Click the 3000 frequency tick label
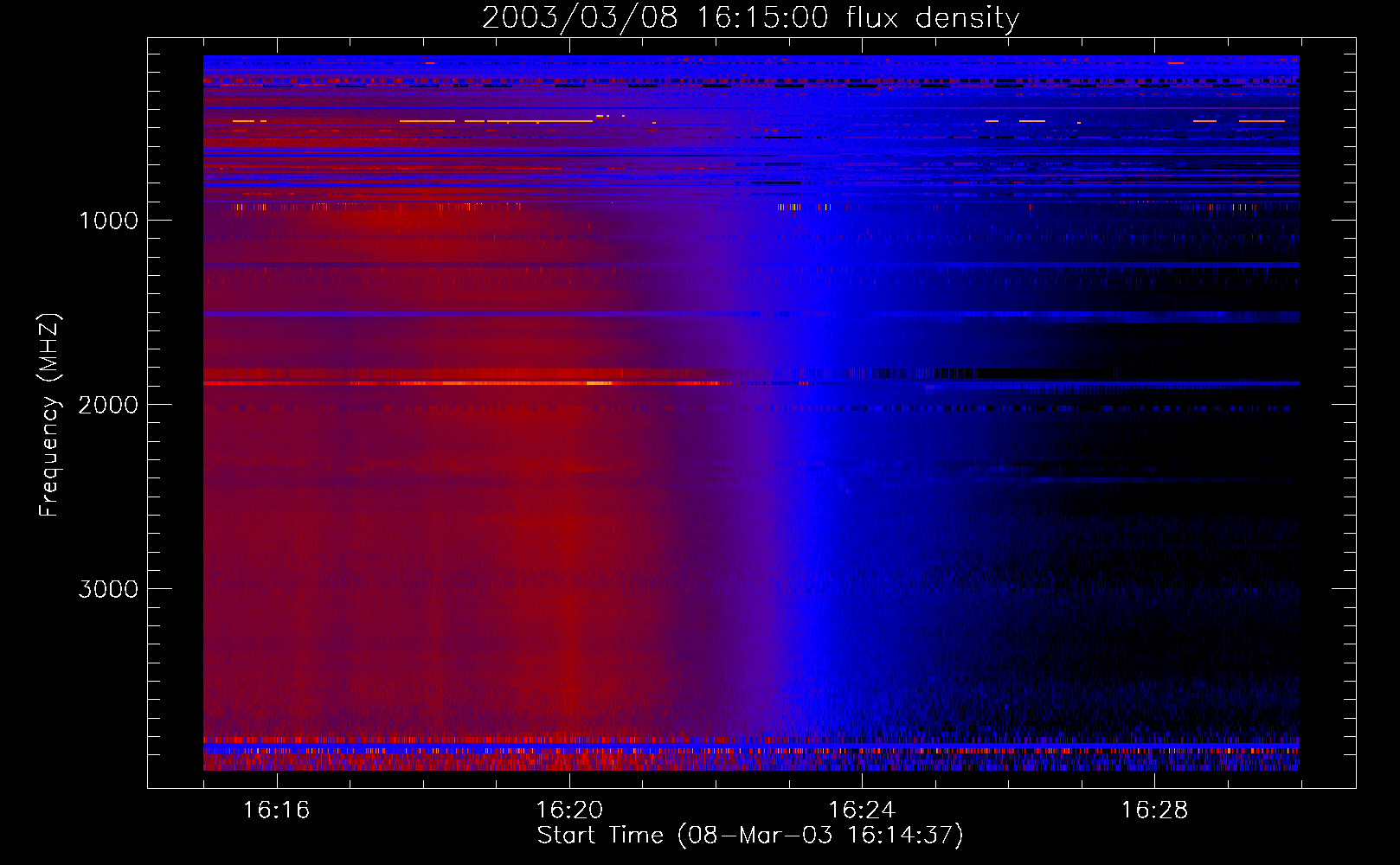Image resolution: width=1400 pixels, height=865 pixels. point(108,589)
